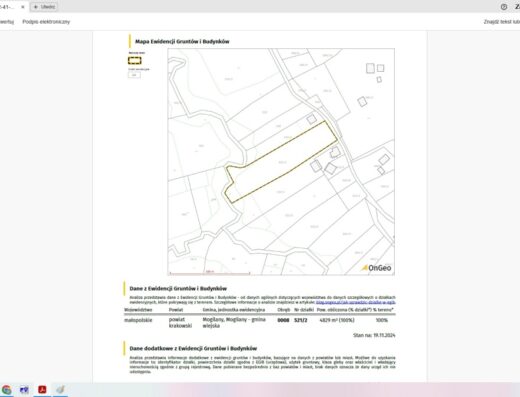This screenshot has width=520, height=397.
Task: Open the help question mark icon
Action: tap(504, 7)
